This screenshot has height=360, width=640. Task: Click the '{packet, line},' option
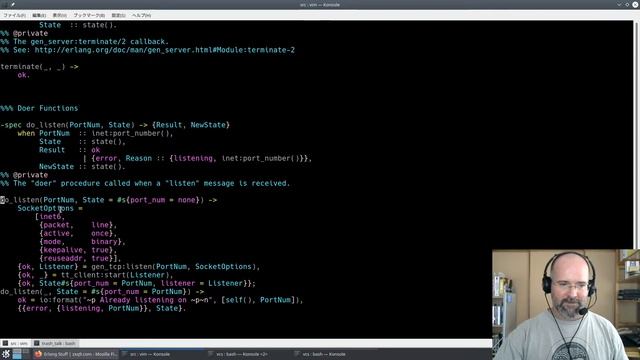pyautogui.click(x=78, y=225)
